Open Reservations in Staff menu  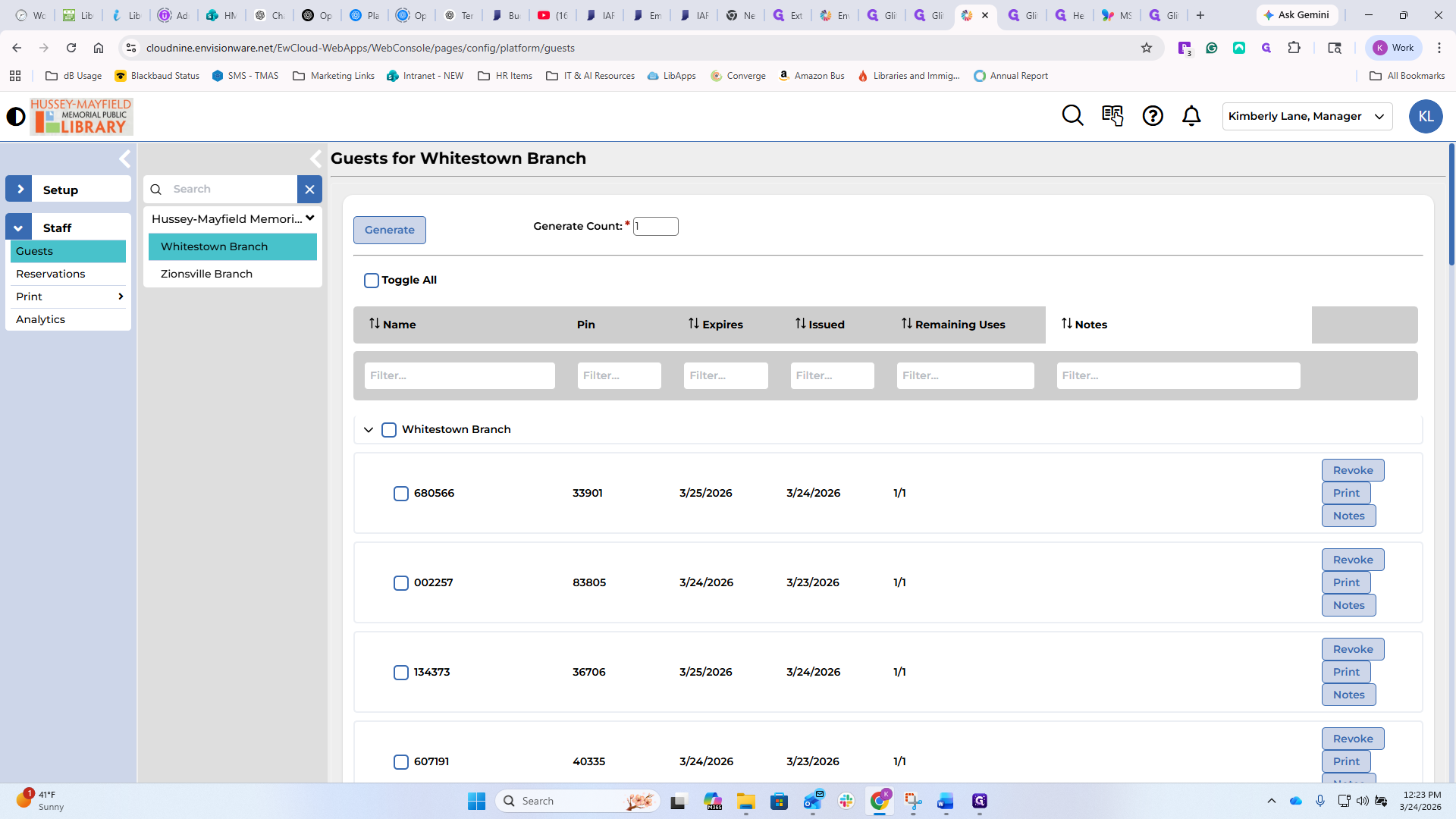51,274
